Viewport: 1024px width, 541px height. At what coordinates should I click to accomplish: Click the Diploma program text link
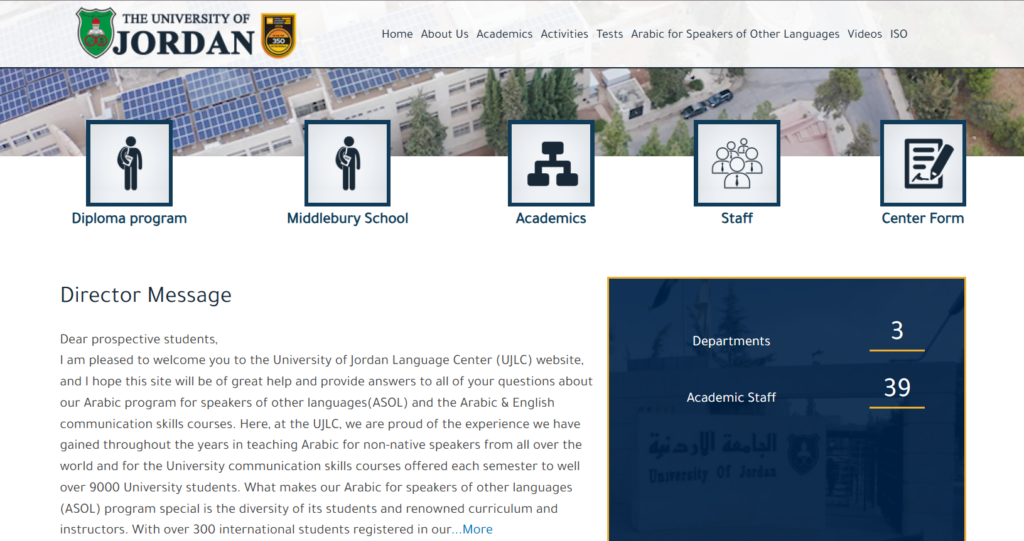point(129,218)
